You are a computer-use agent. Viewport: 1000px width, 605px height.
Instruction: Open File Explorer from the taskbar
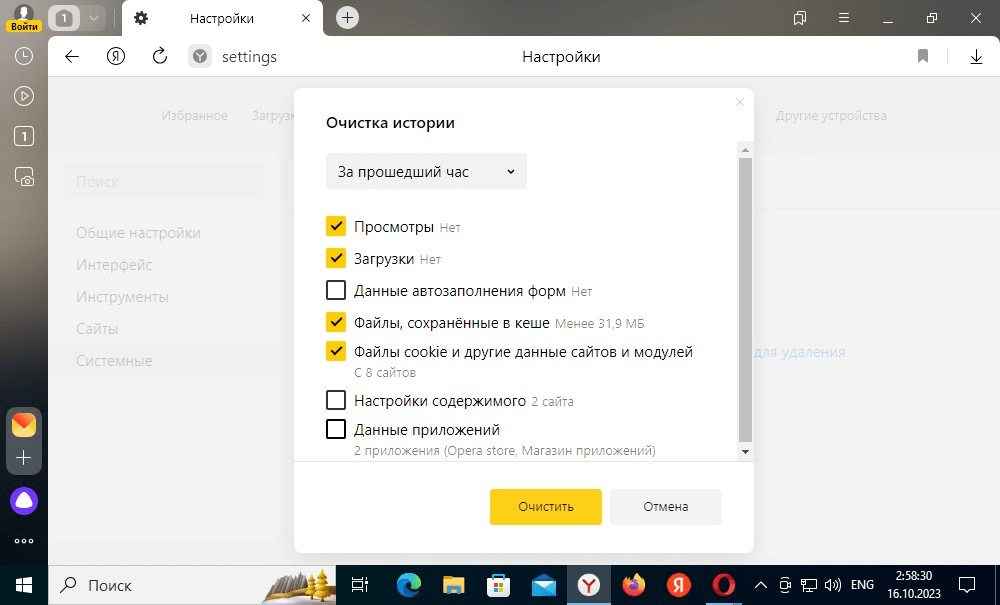pos(454,585)
